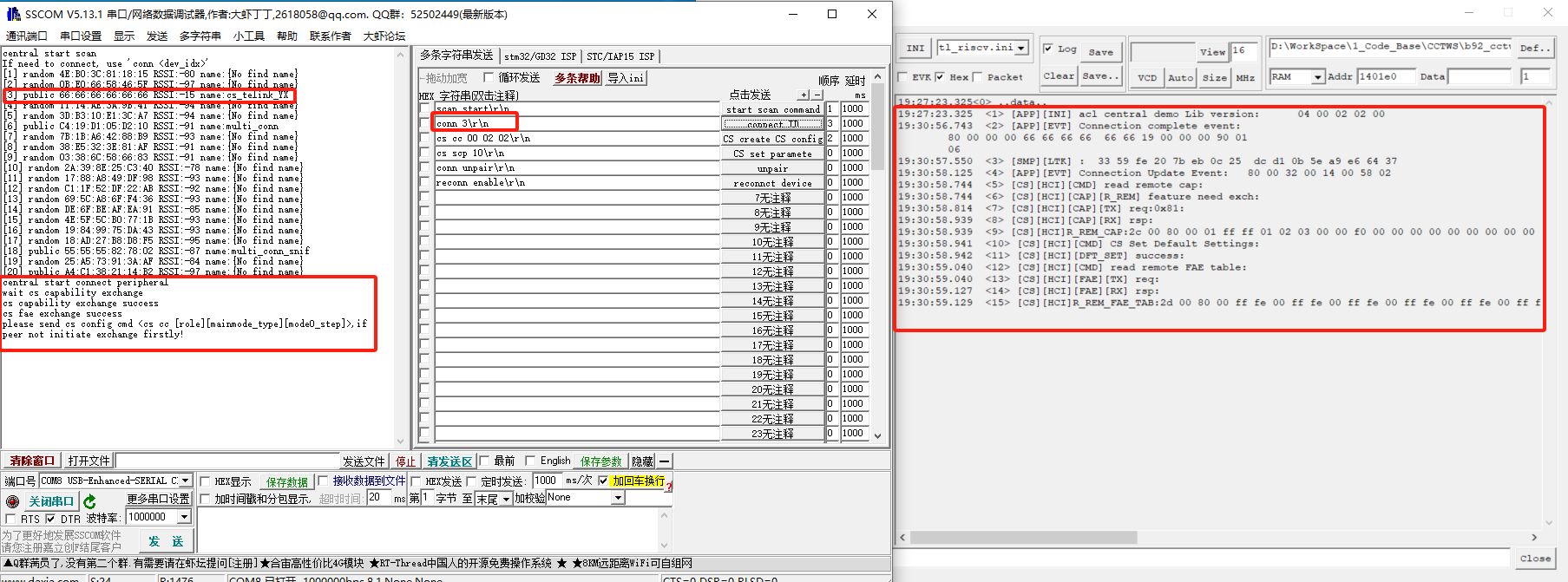Image resolution: width=1568 pixels, height=582 pixels.
Task: Click the 导入ini button
Action: coord(626,78)
